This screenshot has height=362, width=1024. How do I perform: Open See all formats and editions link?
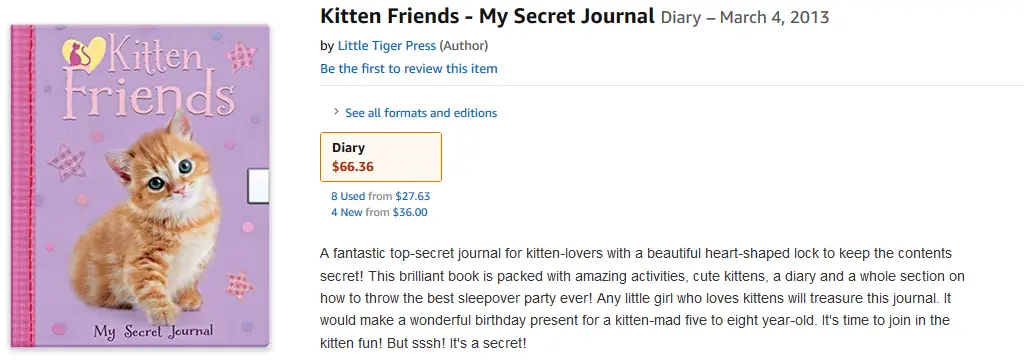click(421, 113)
